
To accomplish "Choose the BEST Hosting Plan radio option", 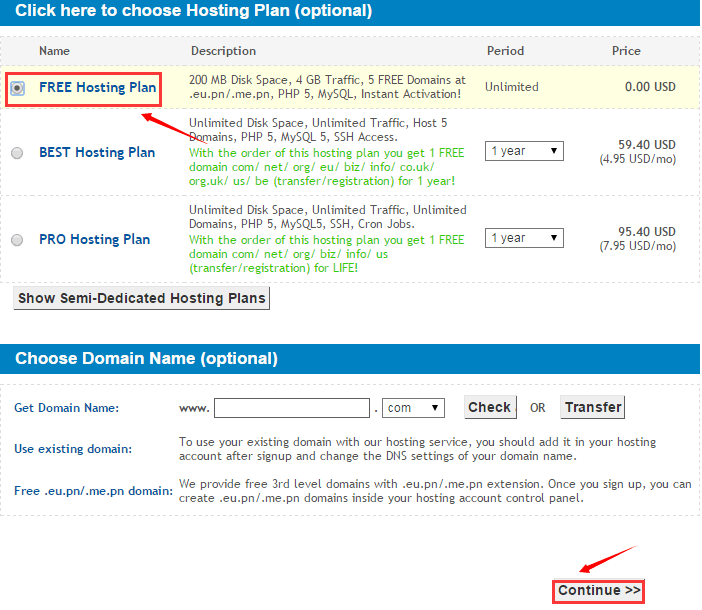I will [x=17, y=153].
